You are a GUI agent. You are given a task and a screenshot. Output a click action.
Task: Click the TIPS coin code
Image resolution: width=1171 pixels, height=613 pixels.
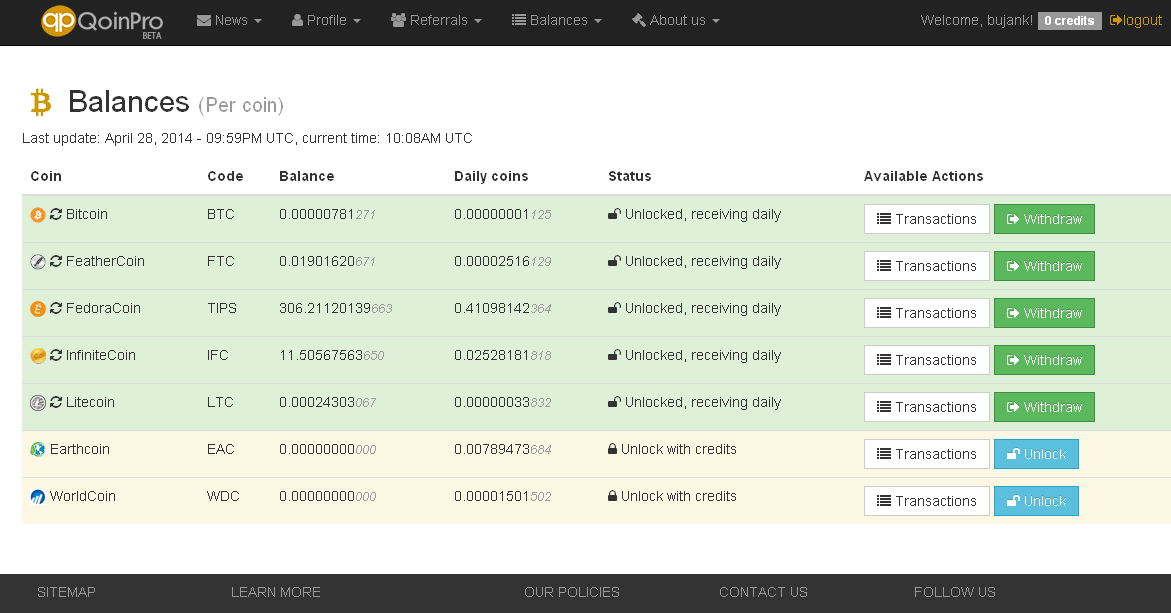(222, 309)
